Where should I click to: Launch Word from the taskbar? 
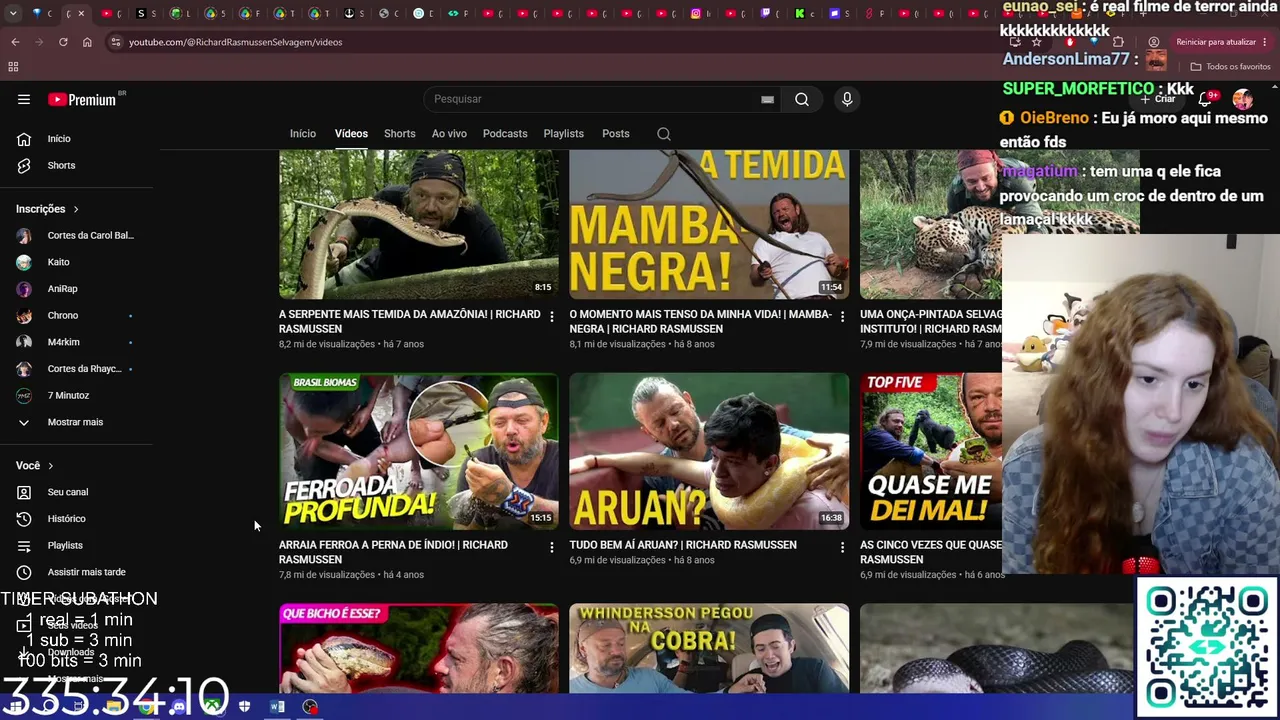coord(277,707)
